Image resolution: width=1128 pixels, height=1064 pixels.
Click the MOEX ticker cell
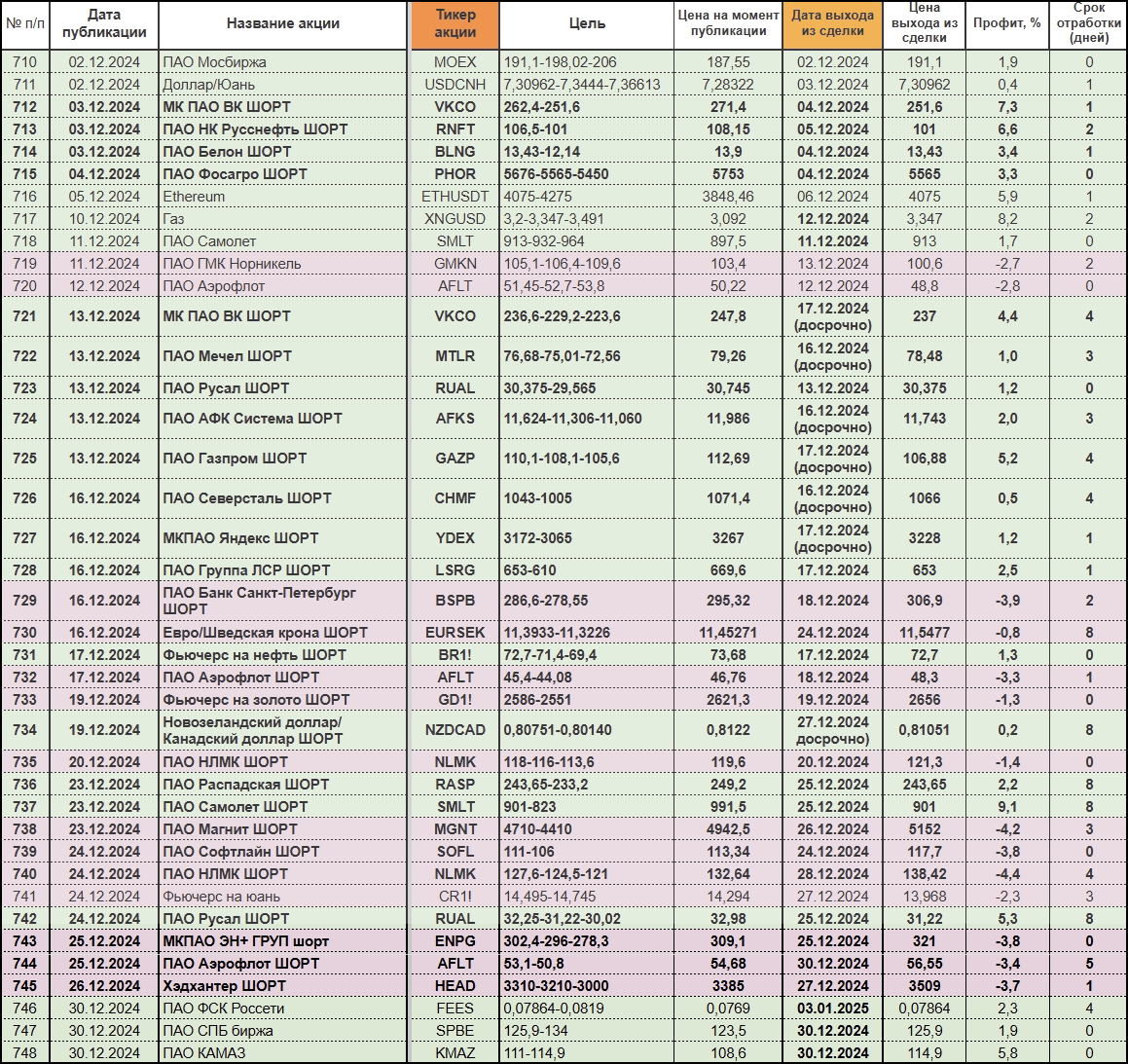click(455, 62)
